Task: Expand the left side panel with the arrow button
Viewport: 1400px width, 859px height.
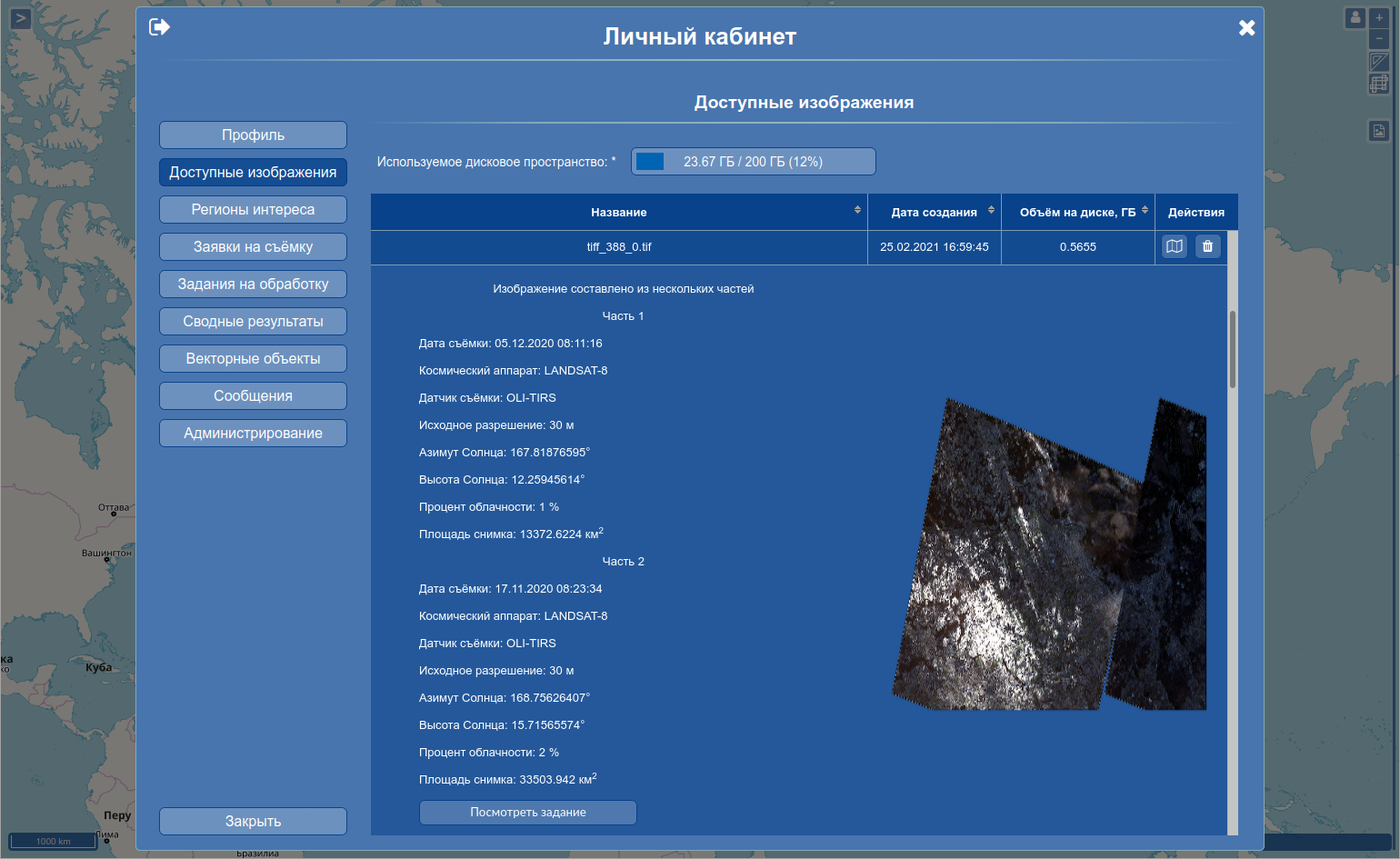Action: [x=20, y=18]
